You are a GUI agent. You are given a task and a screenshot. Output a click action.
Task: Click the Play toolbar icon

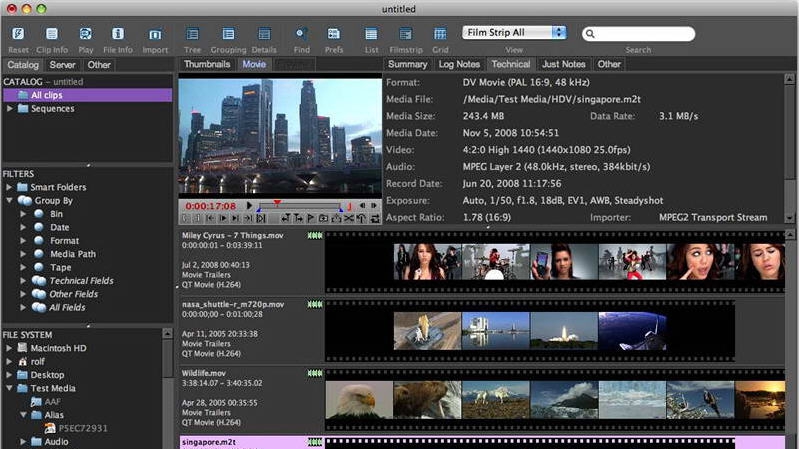pyautogui.click(x=86, y=34)
